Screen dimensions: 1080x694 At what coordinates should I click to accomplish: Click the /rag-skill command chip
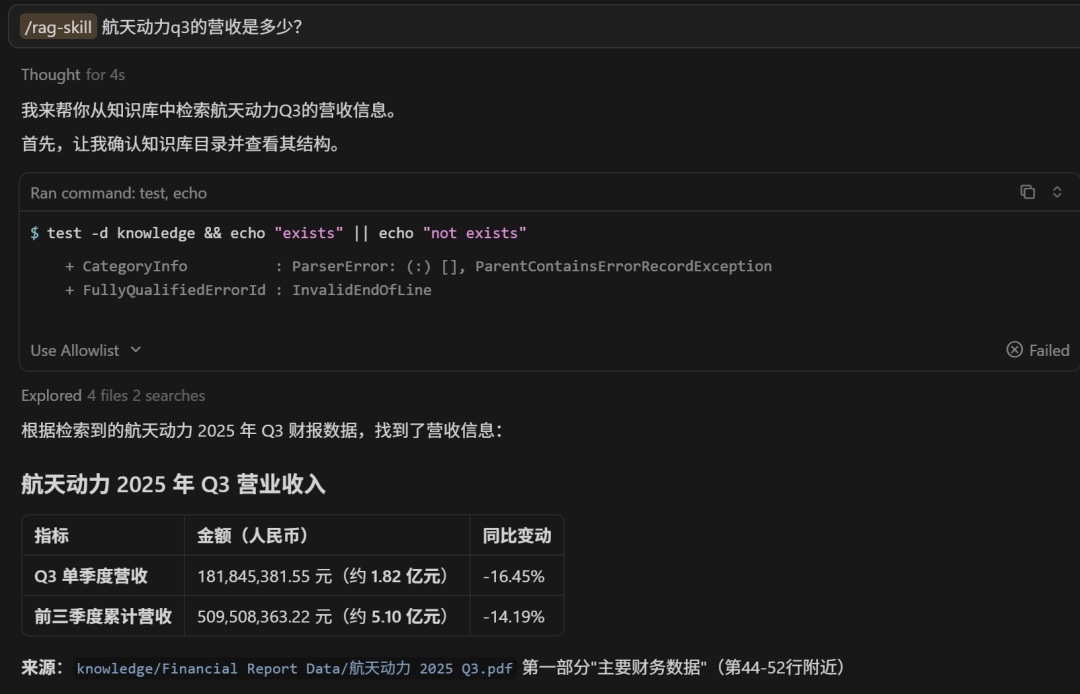(58, 26)
